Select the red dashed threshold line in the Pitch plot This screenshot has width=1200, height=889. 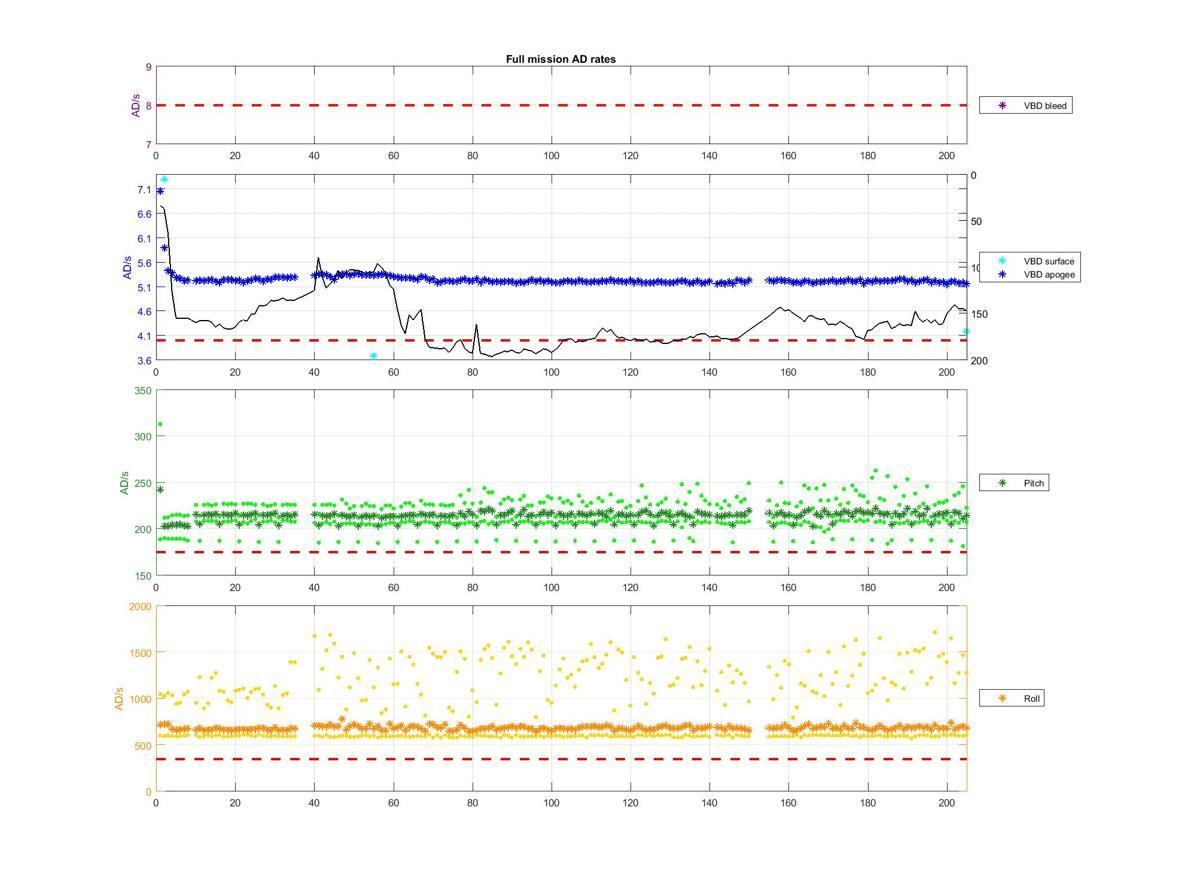pyautogui.click(x=561, y=552)
